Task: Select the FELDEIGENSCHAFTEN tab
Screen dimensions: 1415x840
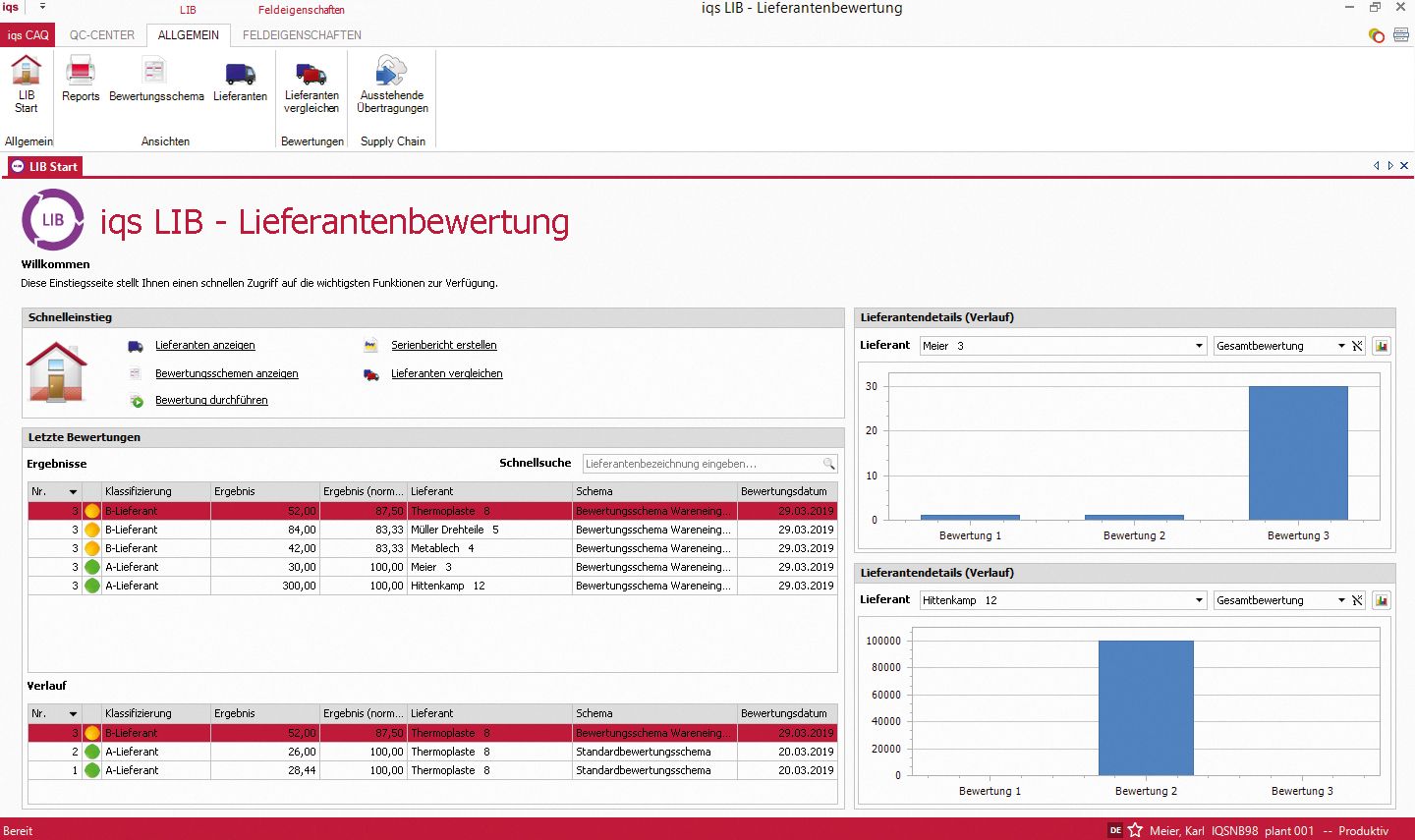Action: pos(302,34)
